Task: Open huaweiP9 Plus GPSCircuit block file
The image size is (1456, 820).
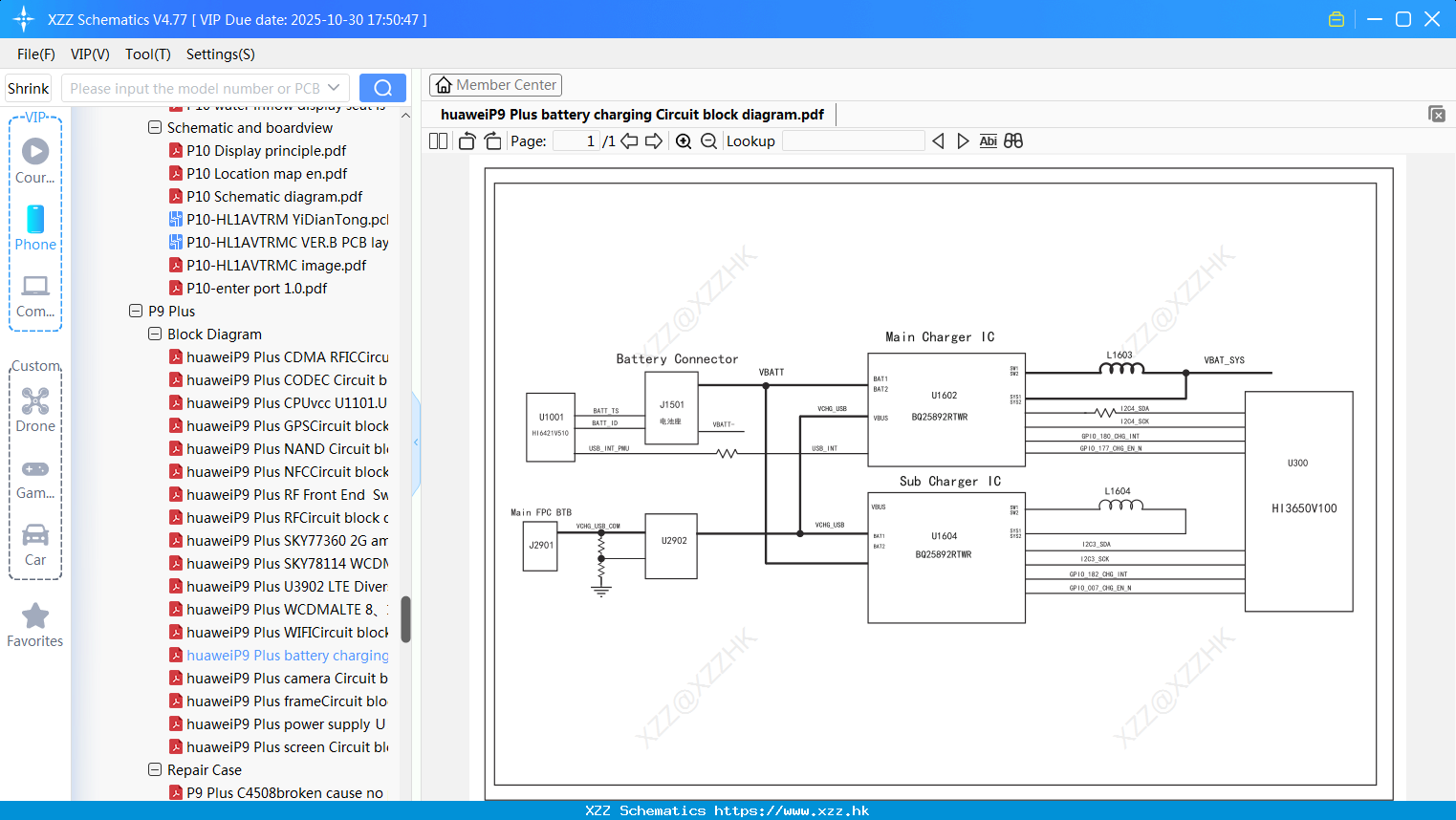Action: pyautogui.click(x=278, y=426)
